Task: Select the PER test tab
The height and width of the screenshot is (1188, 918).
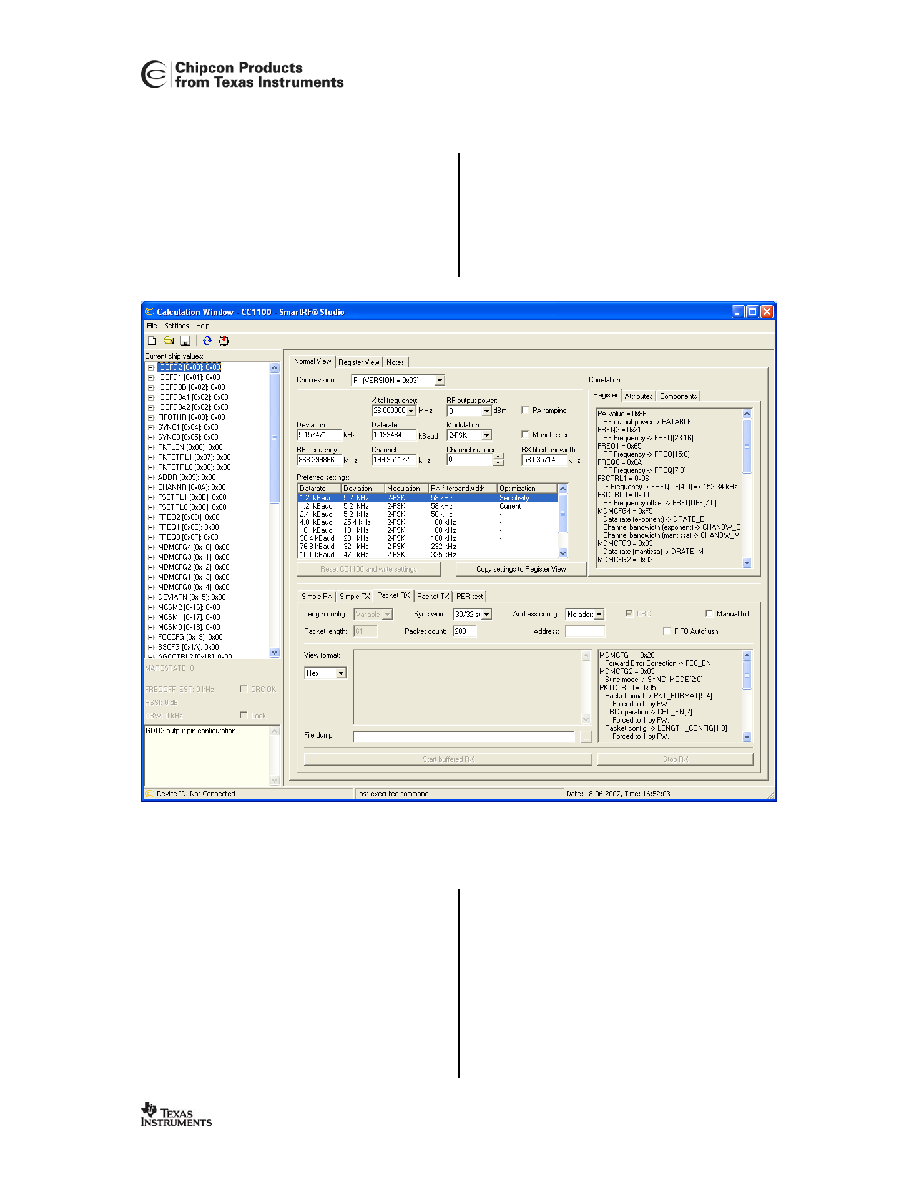Action: (470, 596)
